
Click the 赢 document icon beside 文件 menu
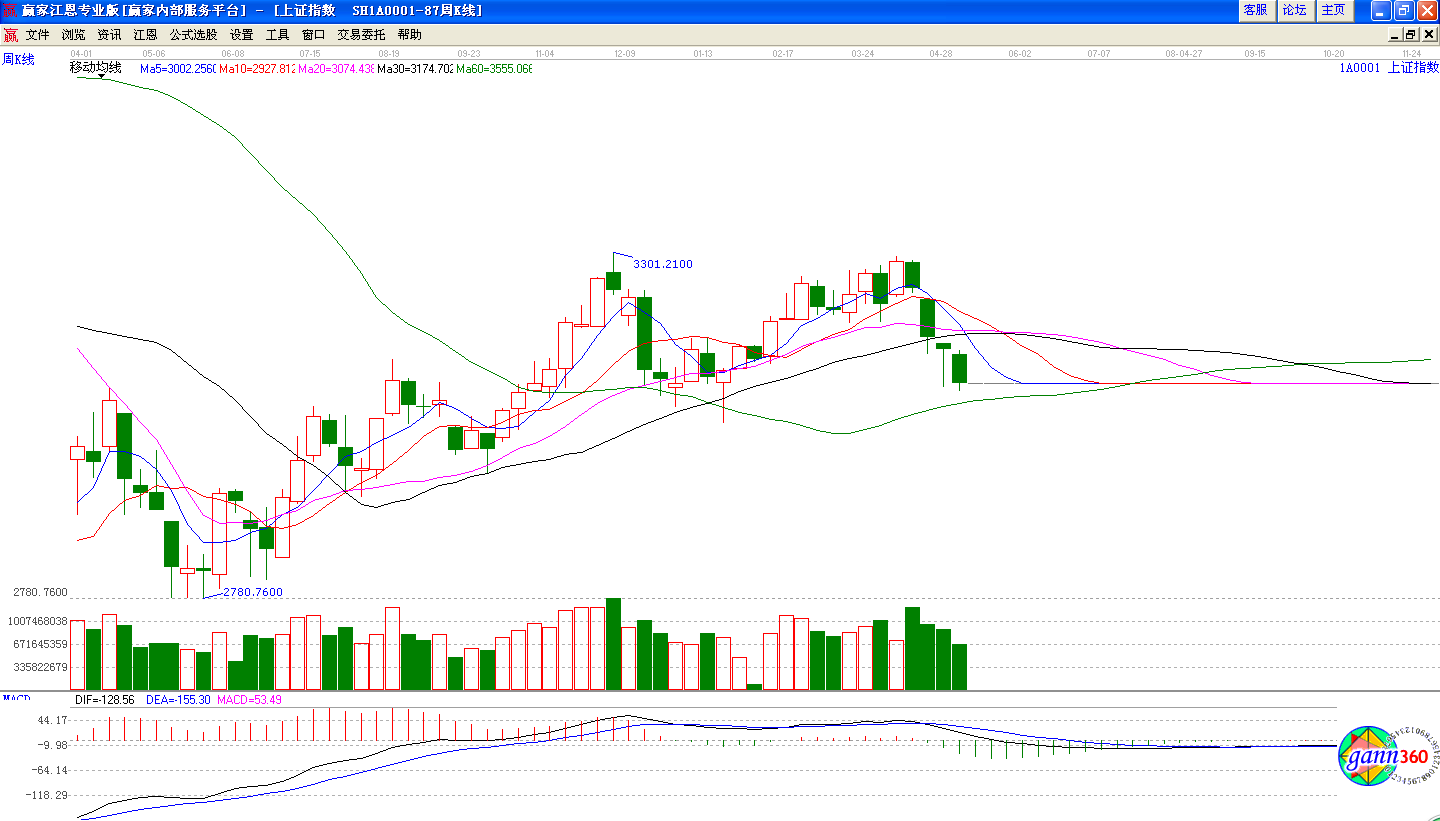pyautogui.click(x=10, y=34)
